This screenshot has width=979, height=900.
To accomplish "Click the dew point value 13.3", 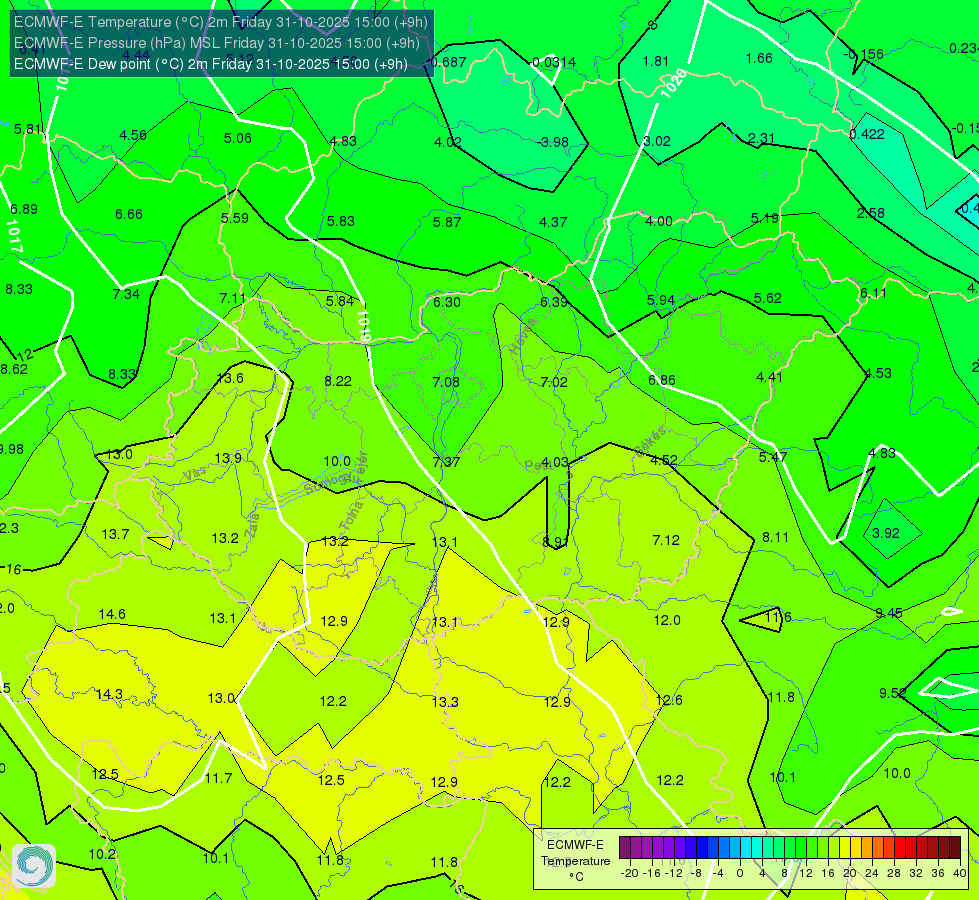I will pyautogui.click(x=445, y=702).
